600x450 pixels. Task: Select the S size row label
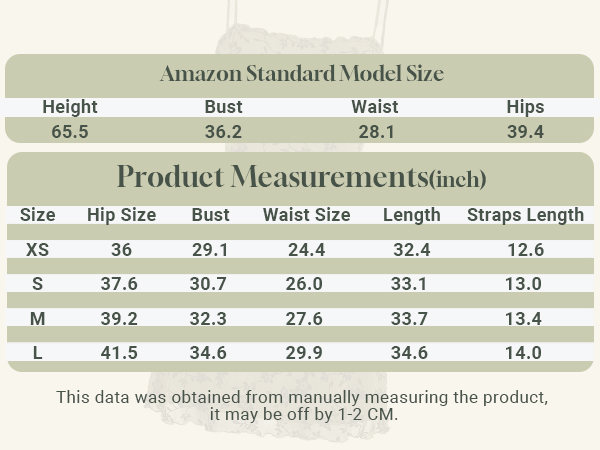[x=38, y=284]
